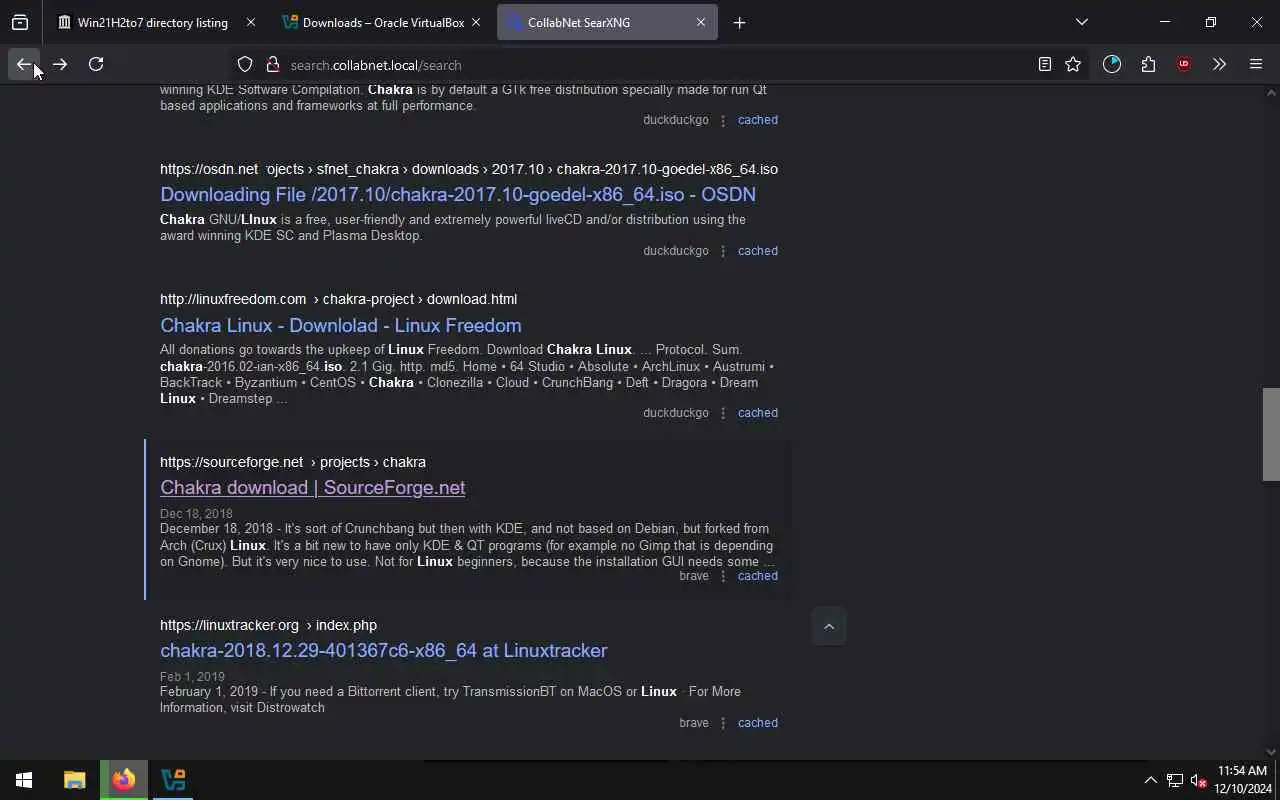Image resolution: width=1280 pixels, height=800 pixels.
Task: Open chakra-2018.12.29 at Linuxtracker result
Action: click(x=384, y=650)
